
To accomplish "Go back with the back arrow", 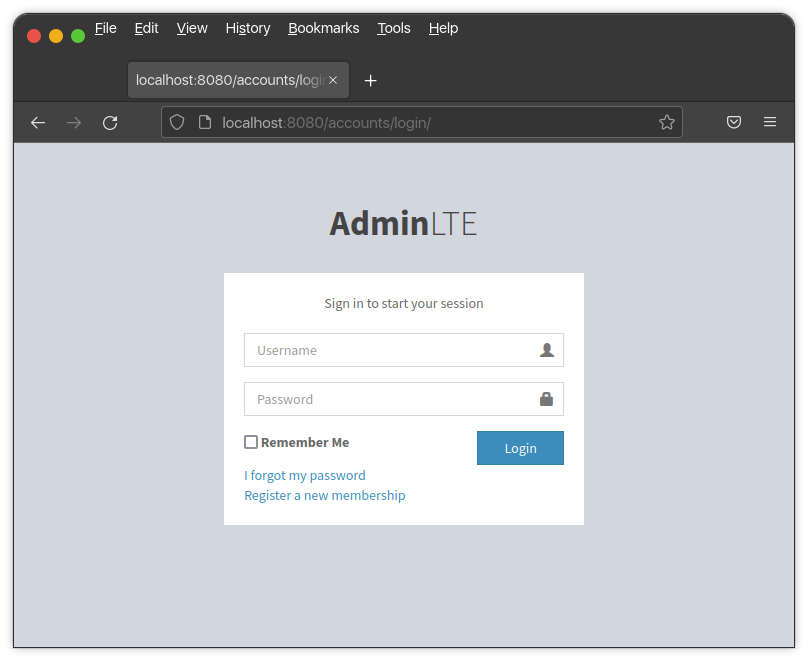I will click(38, 123).
